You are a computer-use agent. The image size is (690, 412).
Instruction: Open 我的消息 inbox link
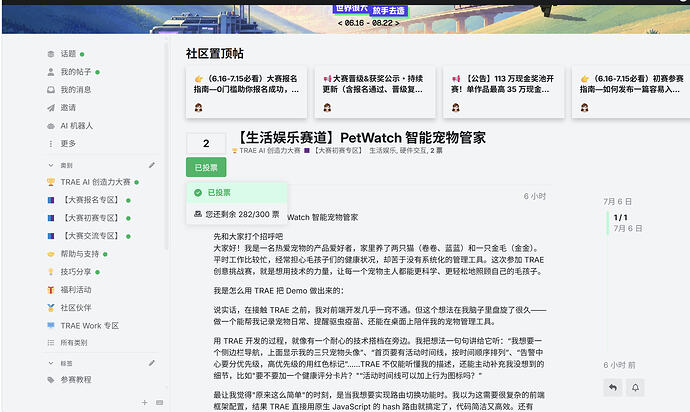point(69,90)
